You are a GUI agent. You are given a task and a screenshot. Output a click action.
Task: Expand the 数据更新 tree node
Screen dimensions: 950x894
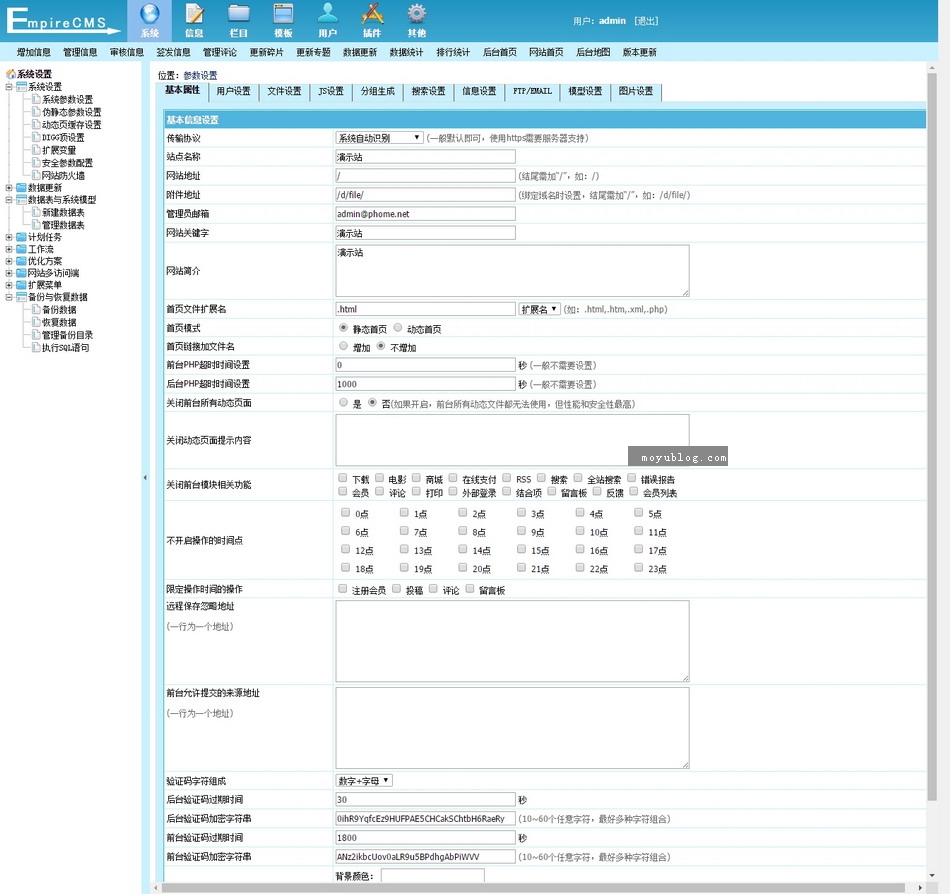click(9, 188)
